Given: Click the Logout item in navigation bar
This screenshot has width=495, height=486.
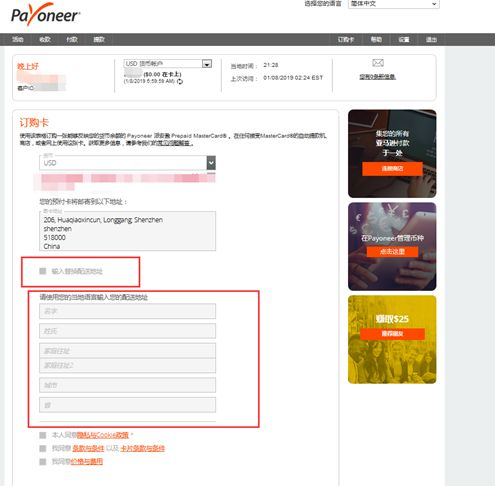Looking at the screenshot, I should [x=431, y=40].
